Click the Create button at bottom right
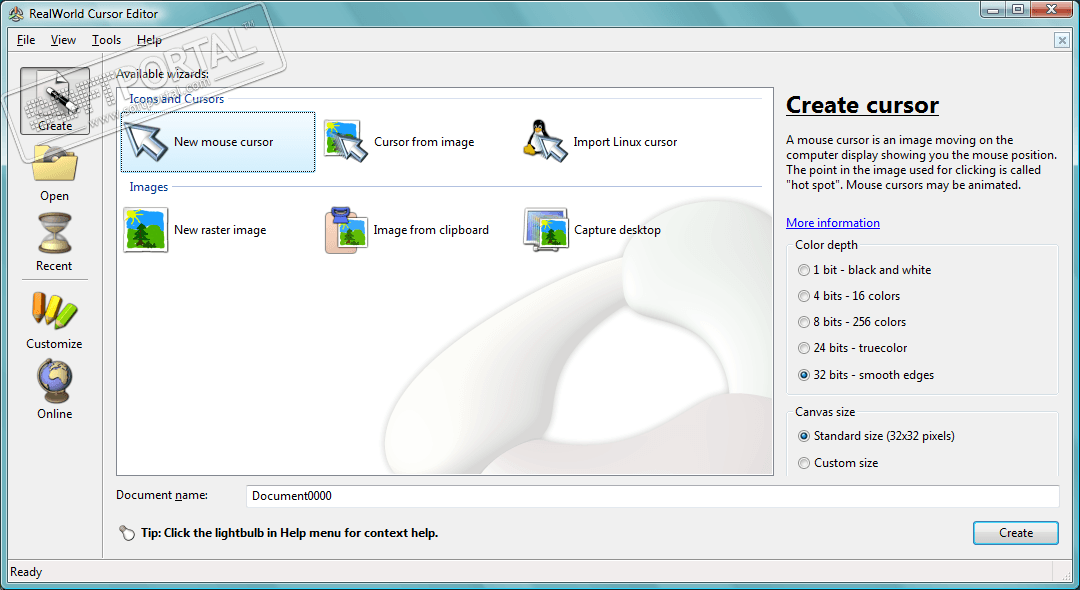Image resolution: width=1080 pixels, height=590 pixels. point(1015,533)
